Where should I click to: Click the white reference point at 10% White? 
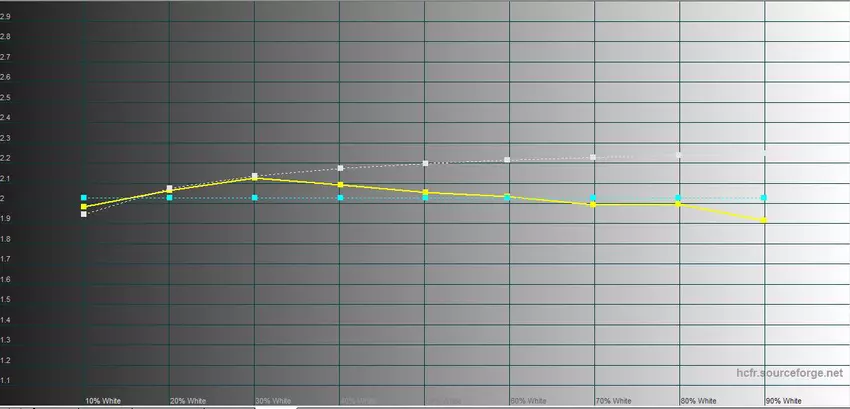pyautogui.click(x=84, y=214)
